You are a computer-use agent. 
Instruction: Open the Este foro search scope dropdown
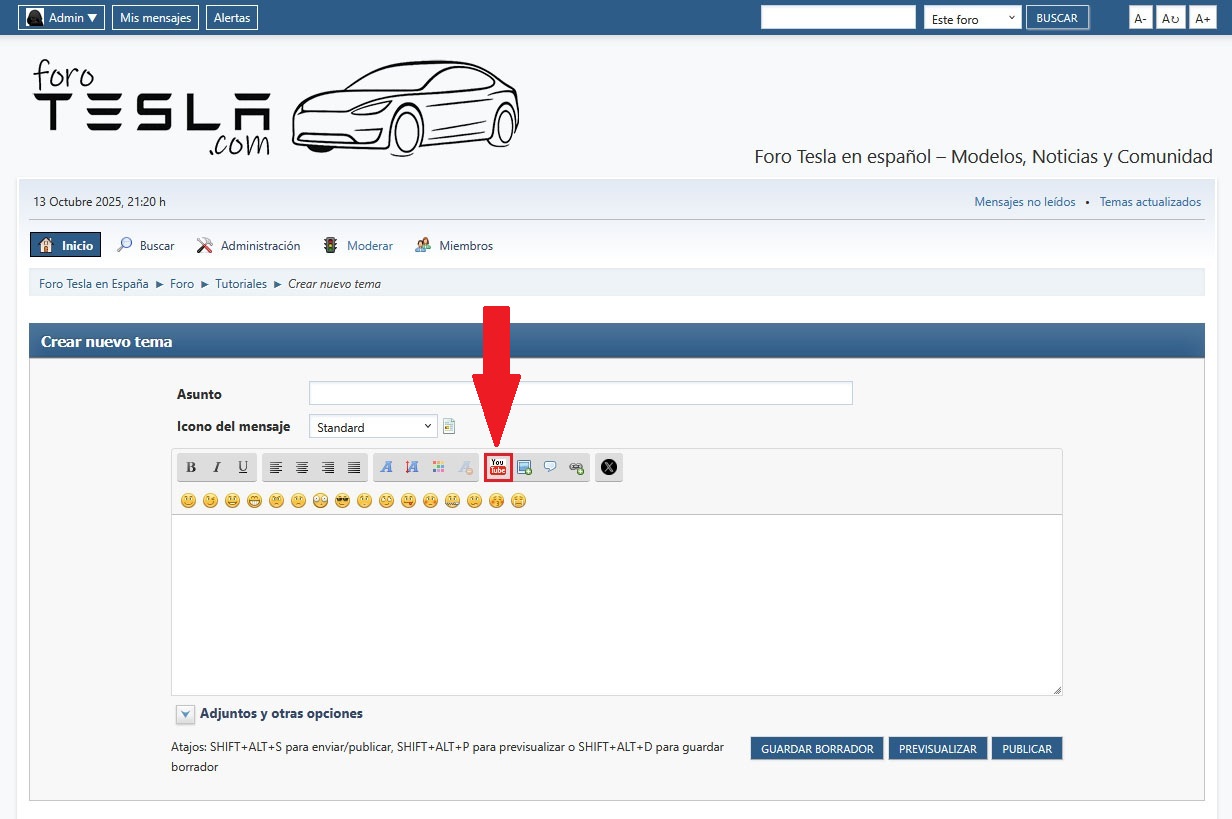tap(972, 18)
